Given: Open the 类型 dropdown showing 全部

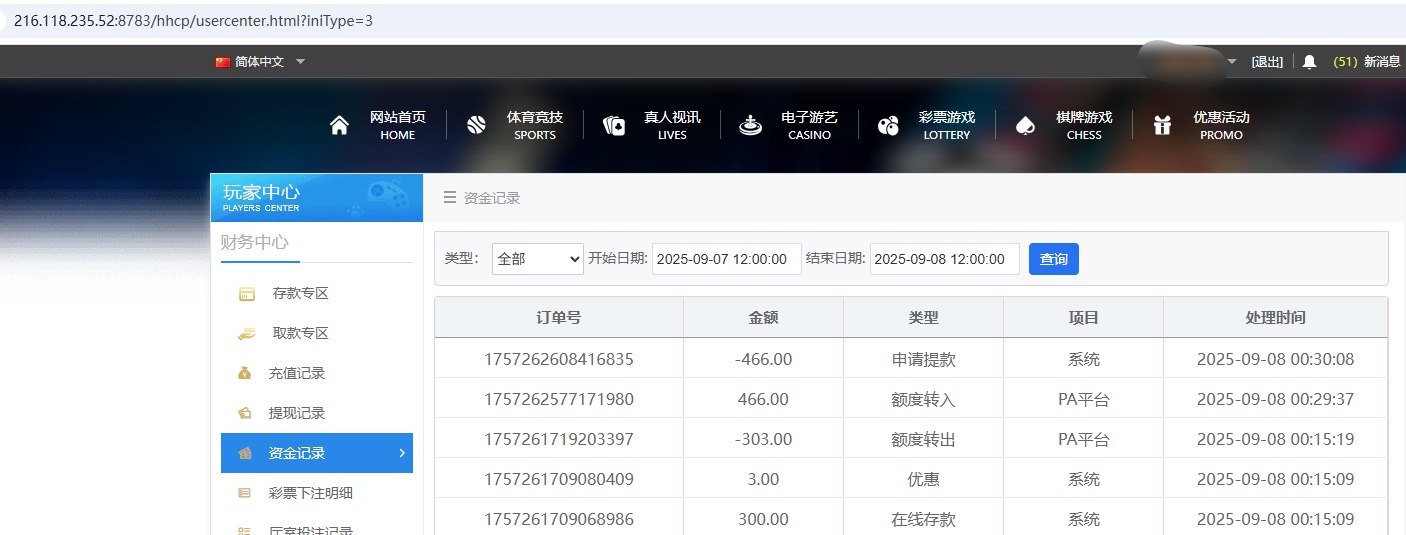Looking at the screenshot, I should click(538, 259).
